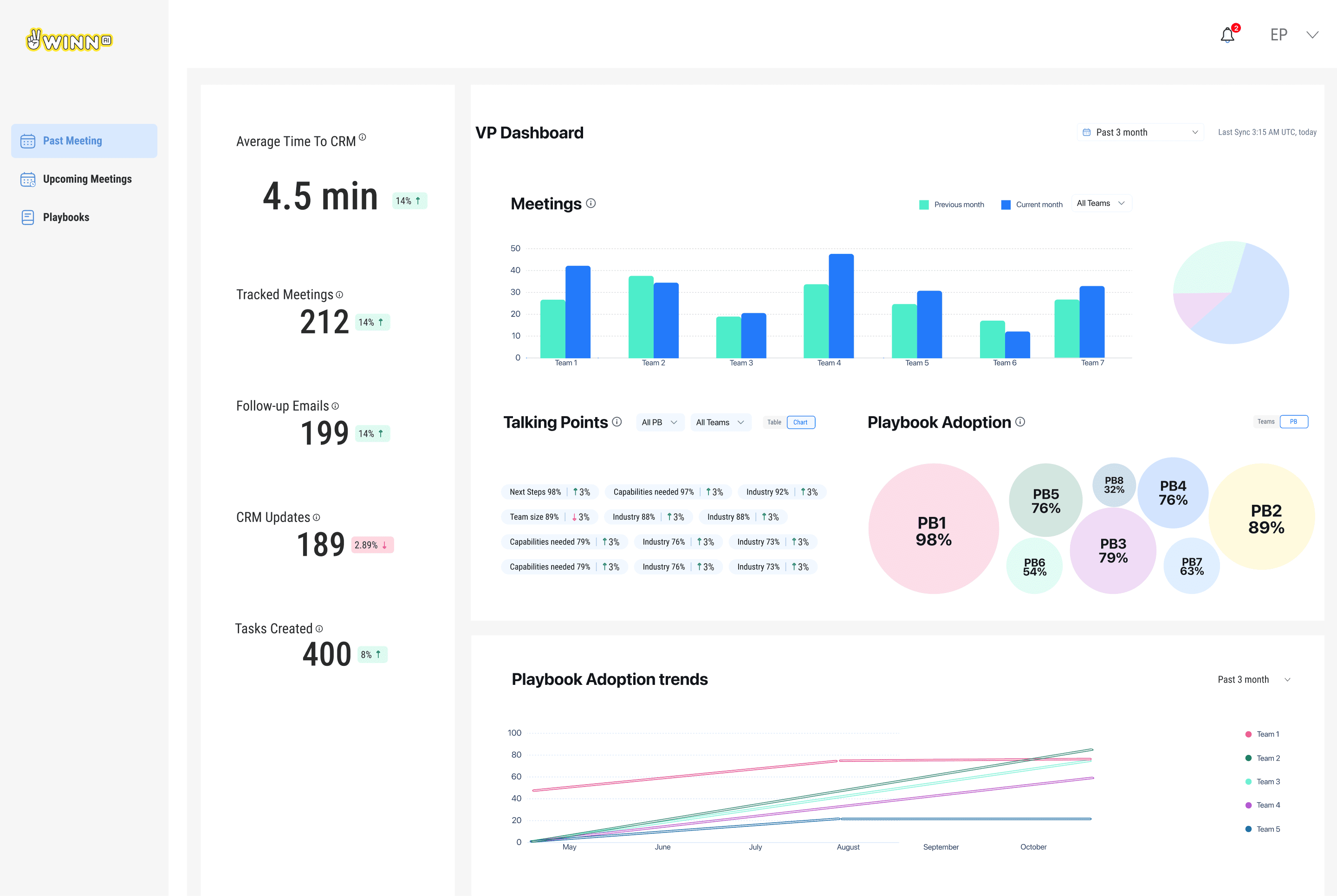The height and width of the screenshot is (896, 1337).
Task: Click info icon beside Average Time To CRM
Action: click(363, 137)
